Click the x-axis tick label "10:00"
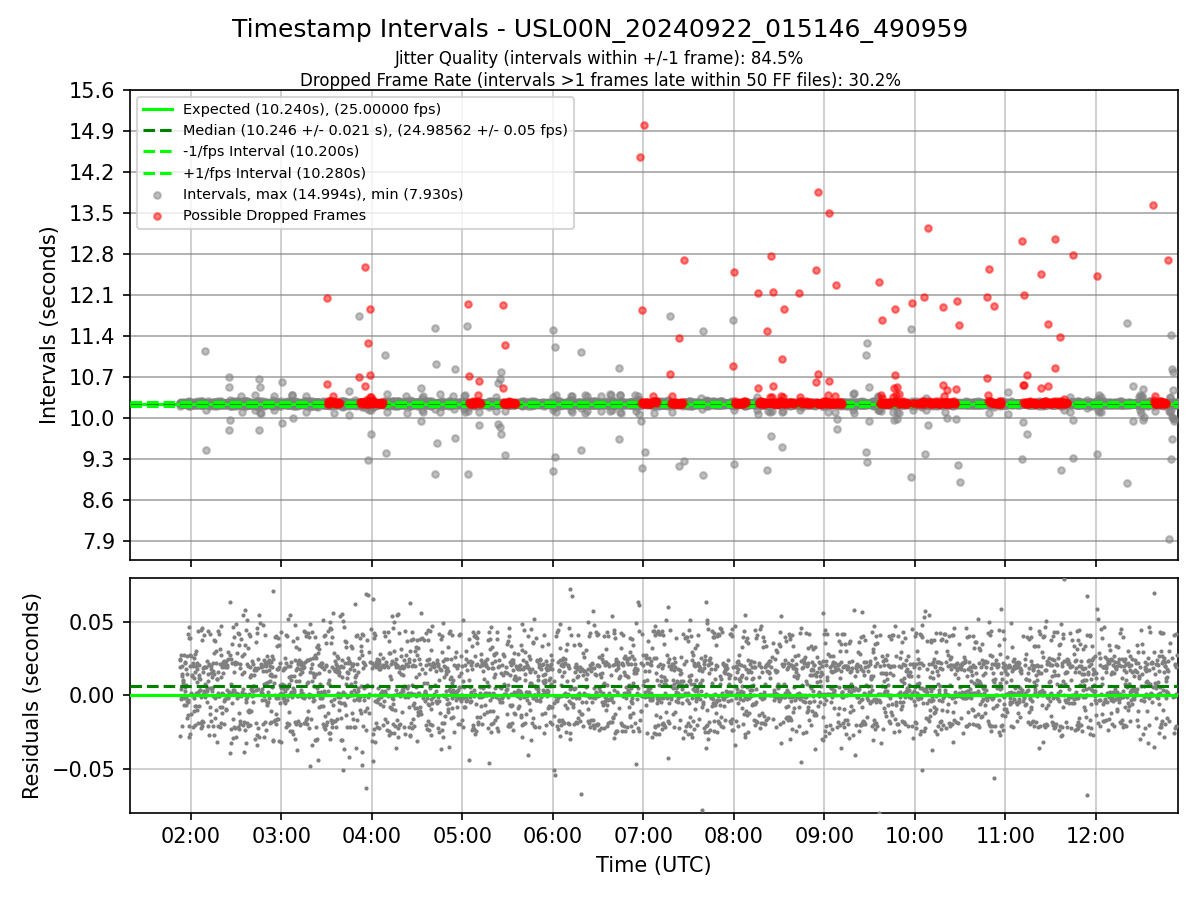Screen dimensions: 1200x900 [915, 835]
